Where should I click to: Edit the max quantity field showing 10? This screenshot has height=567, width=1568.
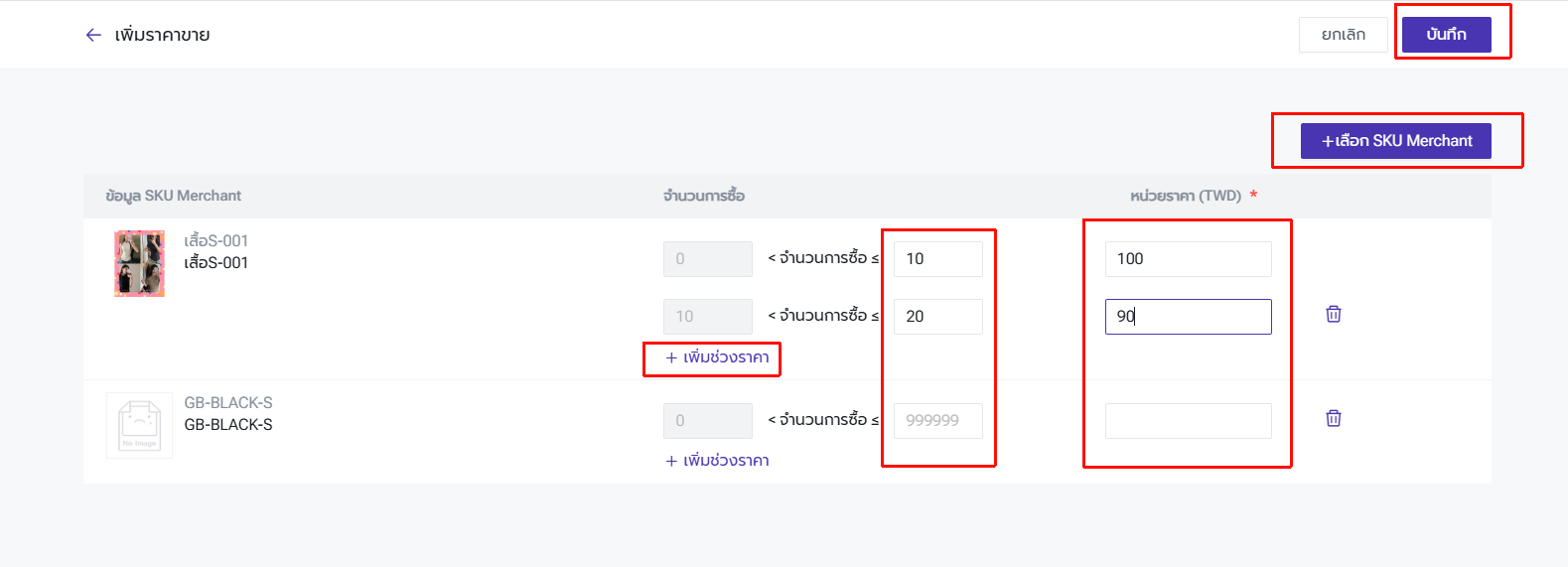937,259
